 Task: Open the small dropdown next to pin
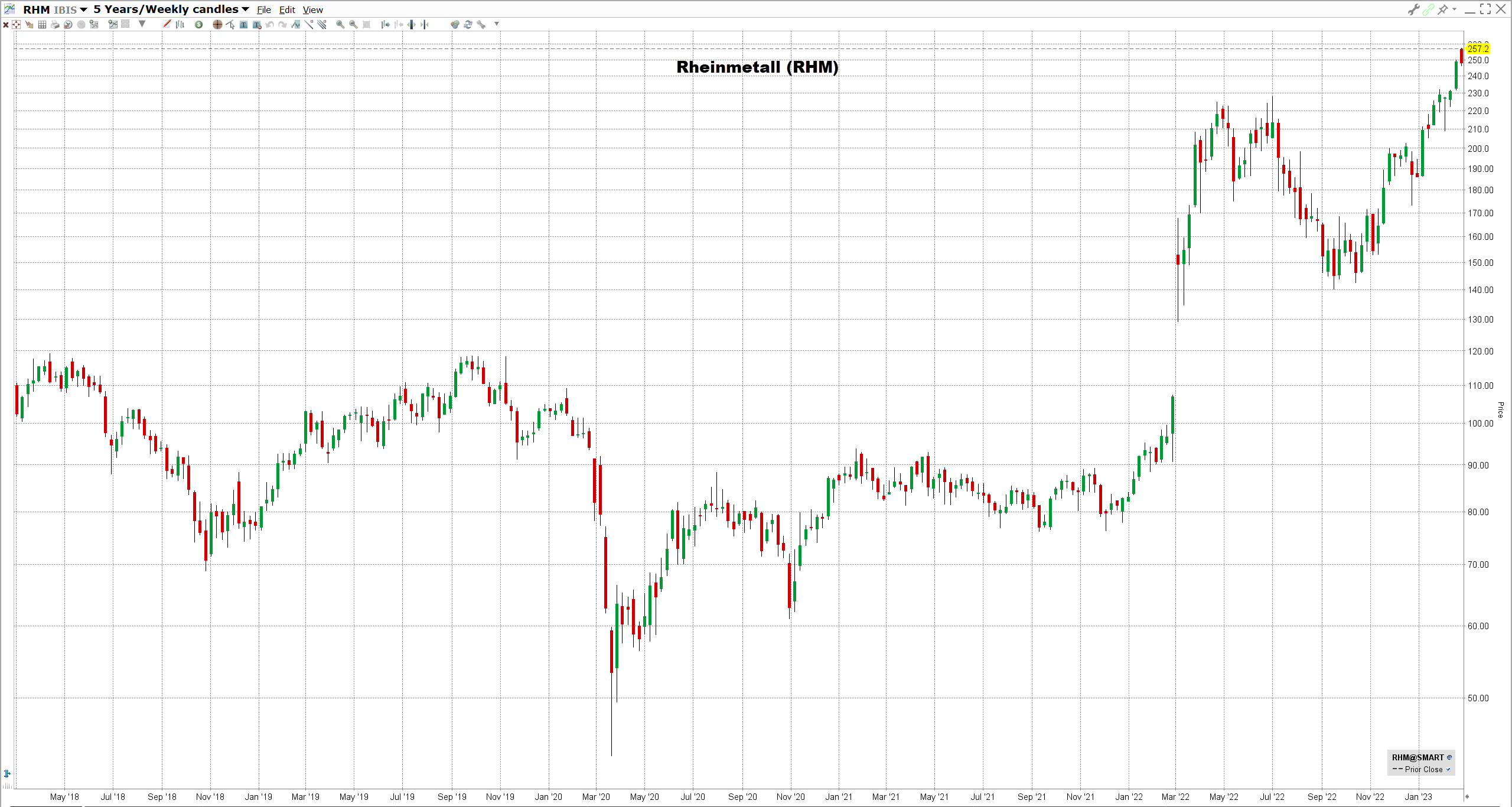(x=1454, y=9)
